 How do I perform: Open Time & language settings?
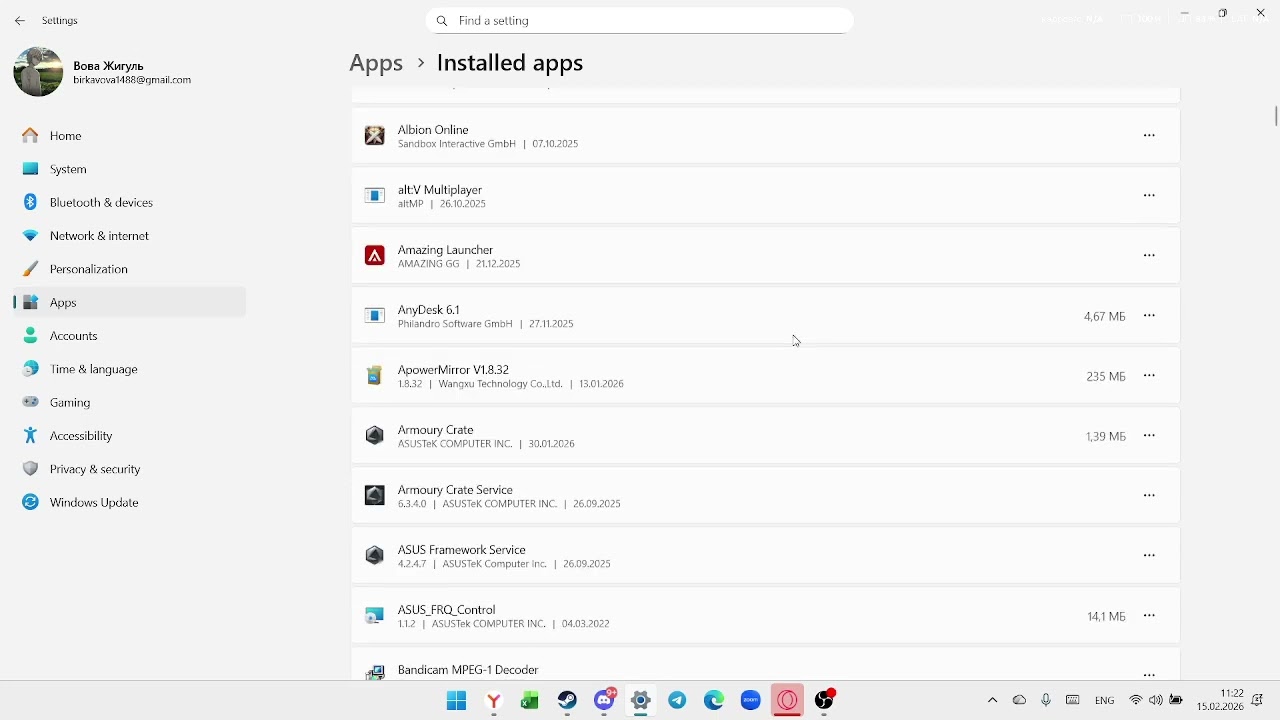(130, 369)
